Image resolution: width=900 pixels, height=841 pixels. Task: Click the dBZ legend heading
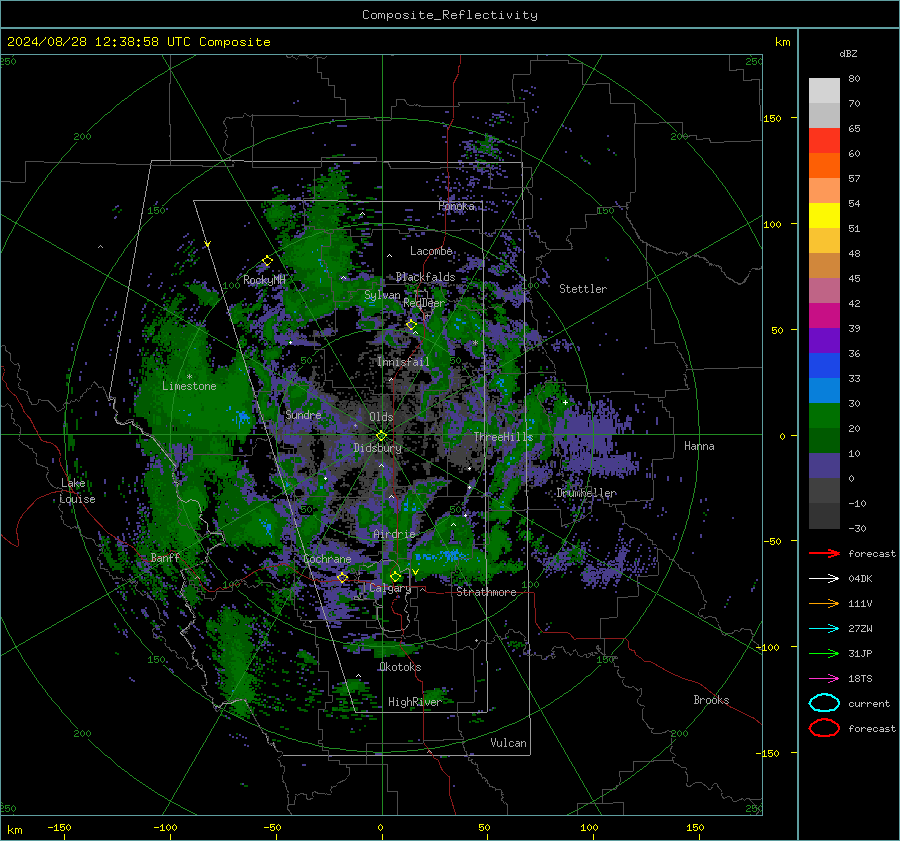coord(848,53)
